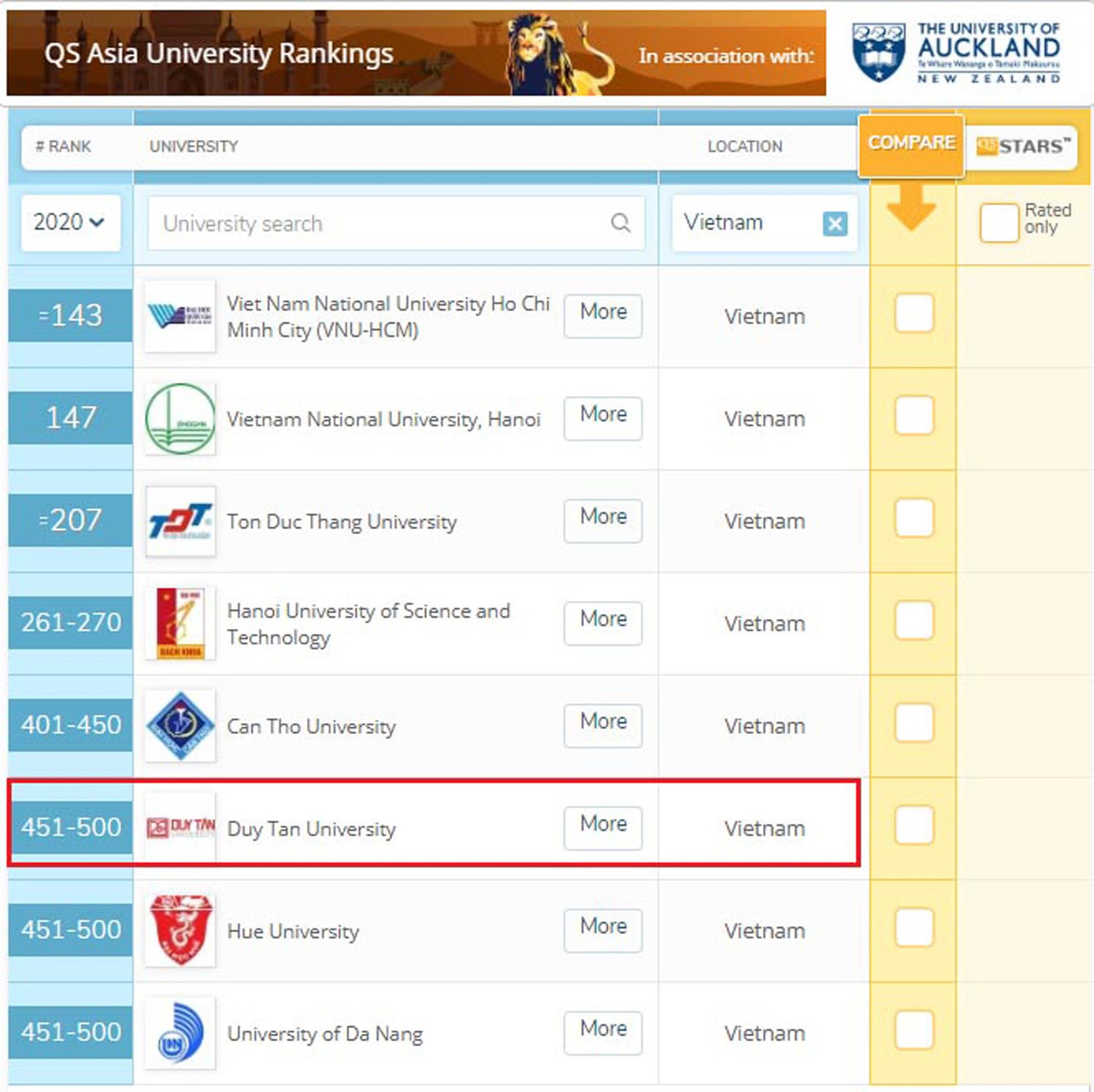Remove the Vietnam location filter

pos(834,223)
